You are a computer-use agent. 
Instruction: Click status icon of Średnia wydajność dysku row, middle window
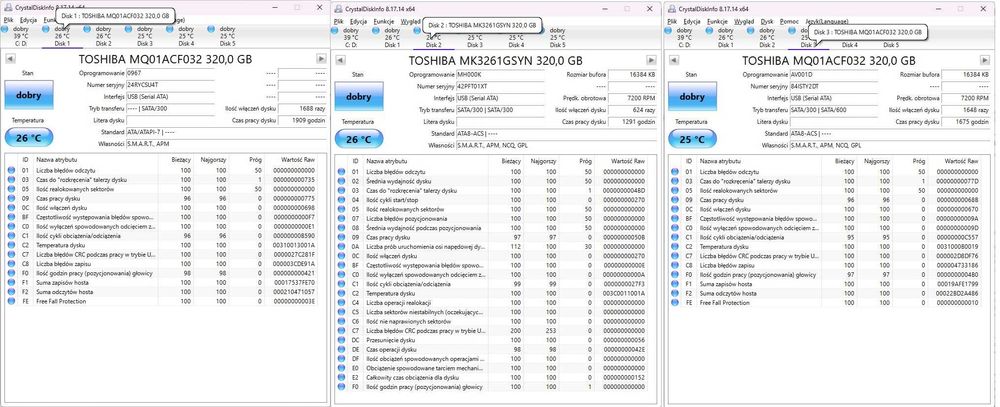(341, 181)
